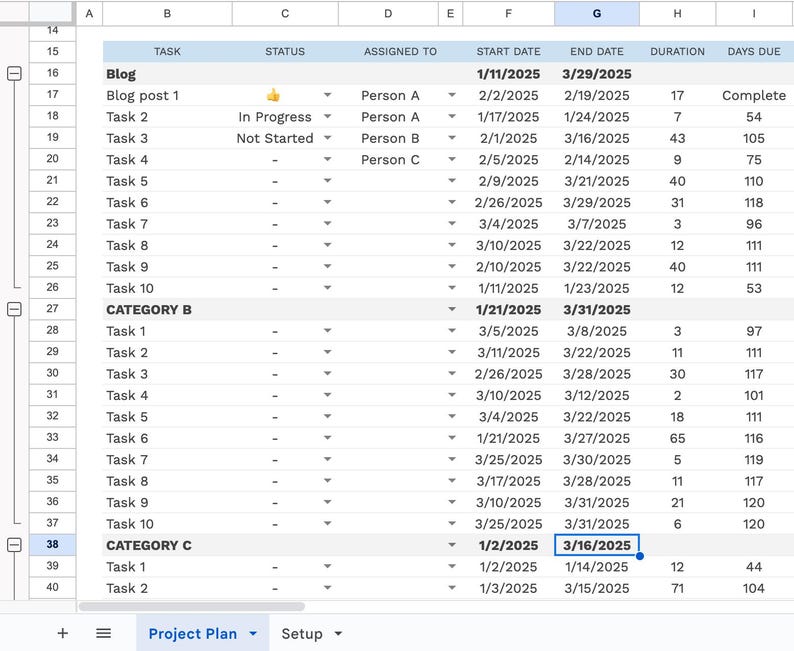The width and height of the screenshot is (794, 651).
Task: Click duration 71 in row 40
Action: [678, 588]
